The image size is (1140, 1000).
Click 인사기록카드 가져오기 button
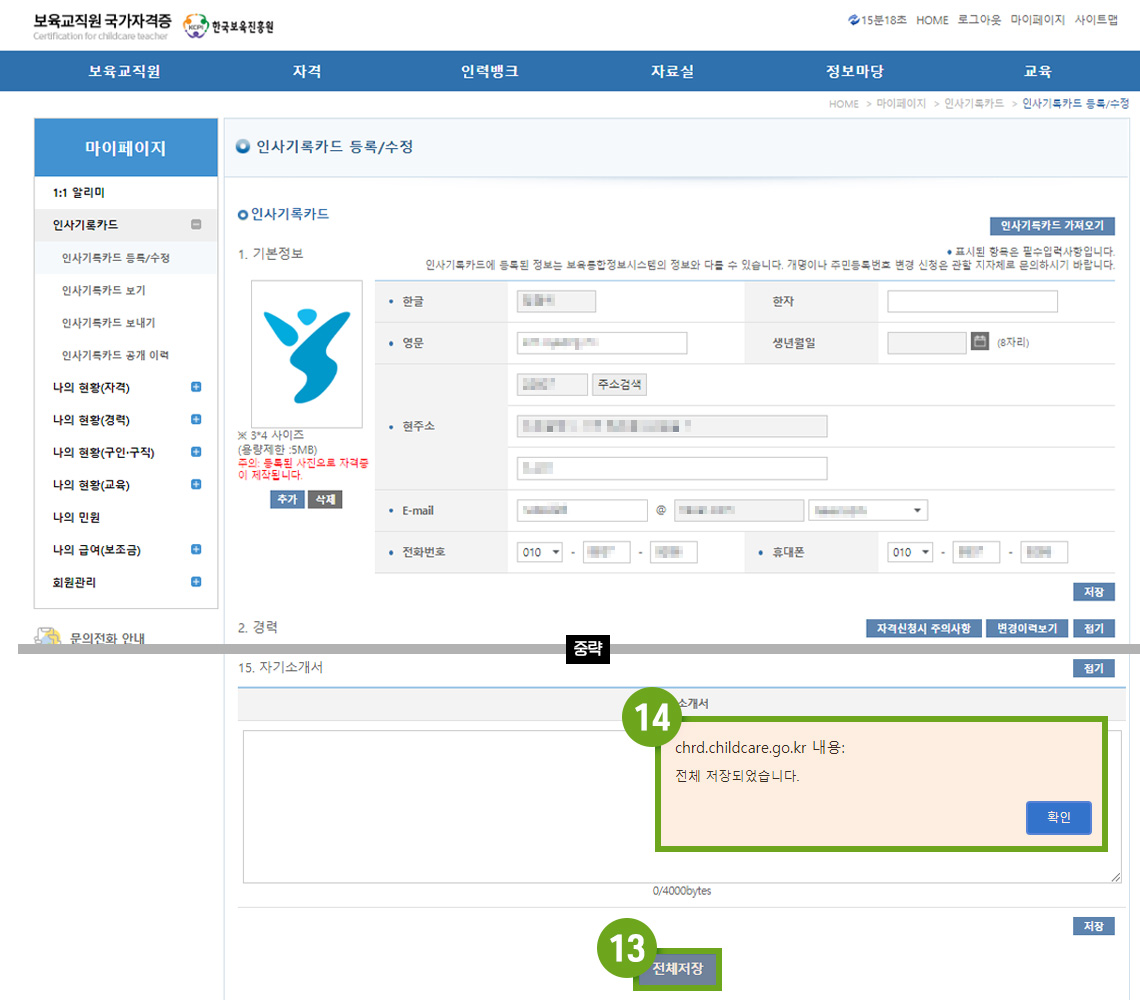1052,226
